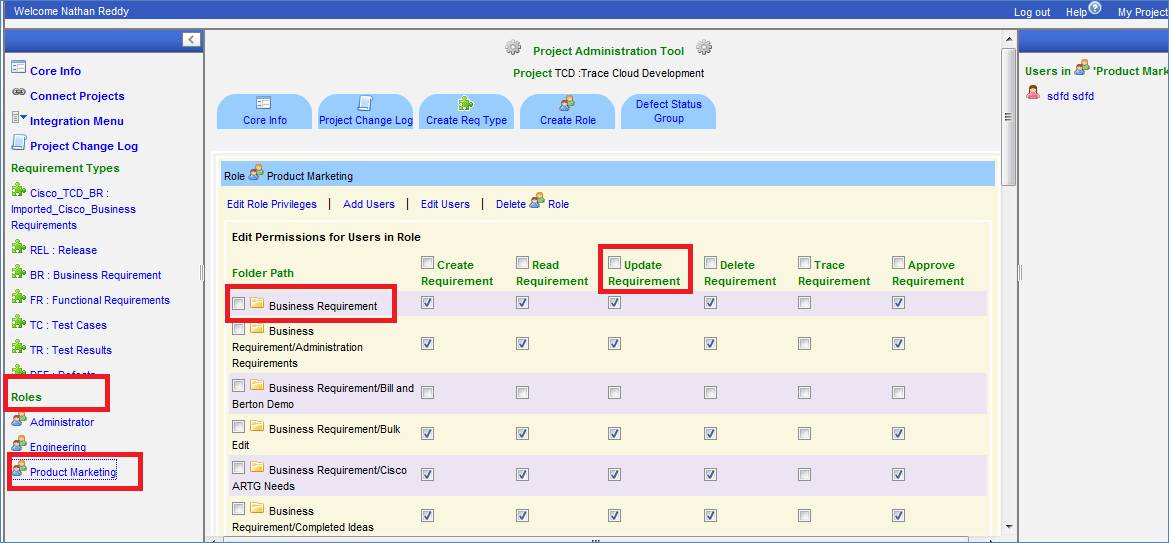
Task: Click the Engineering role users icon
Action: (19, 444)
